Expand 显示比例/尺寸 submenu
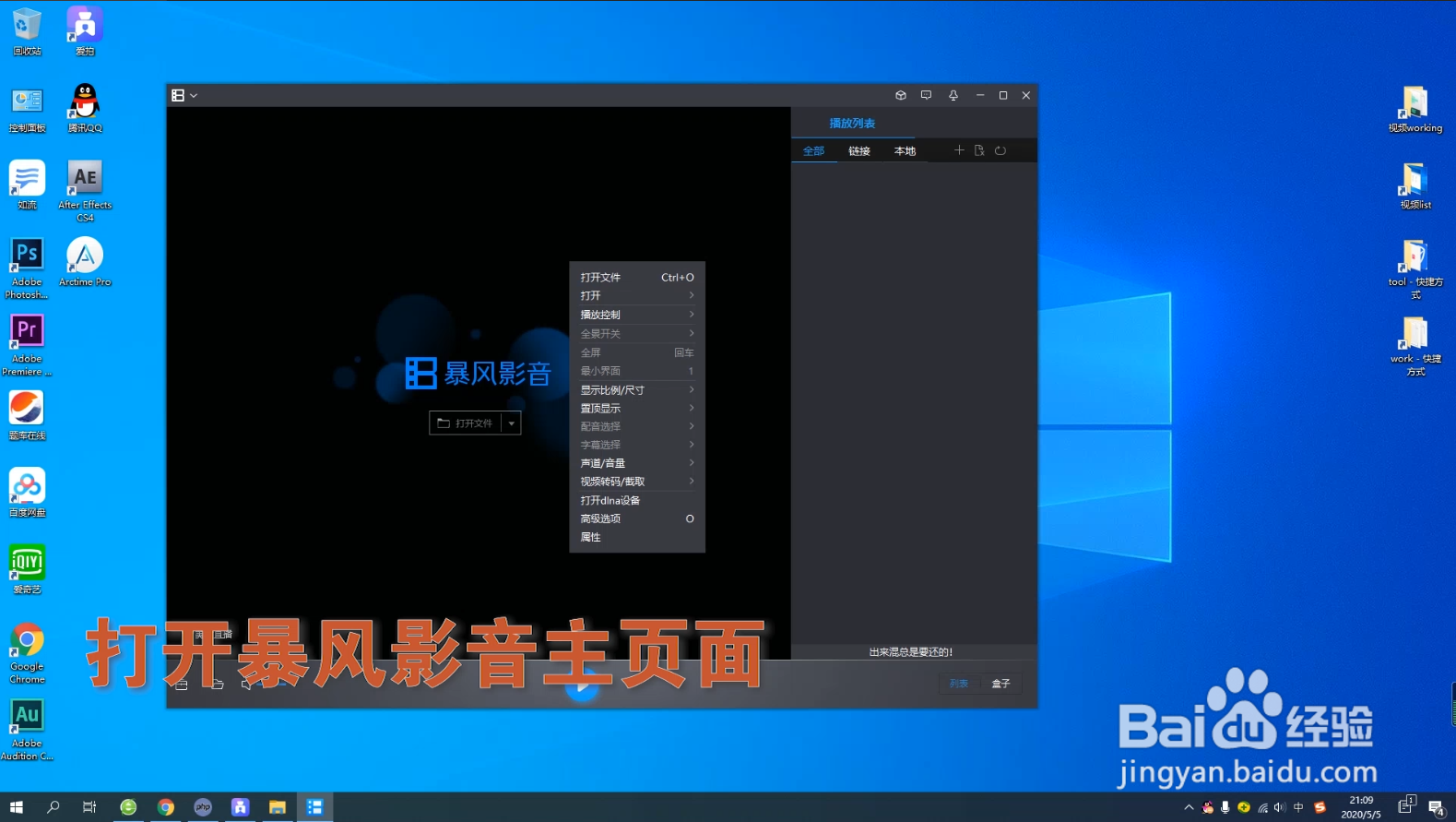 coord(637,389)
